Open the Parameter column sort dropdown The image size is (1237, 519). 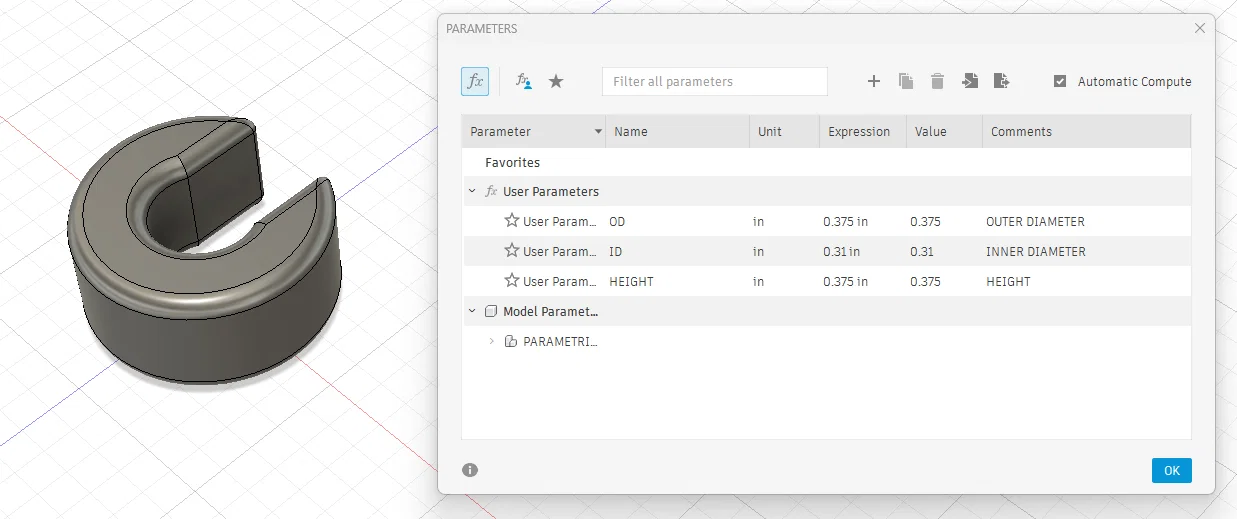[x=598, y=131]
